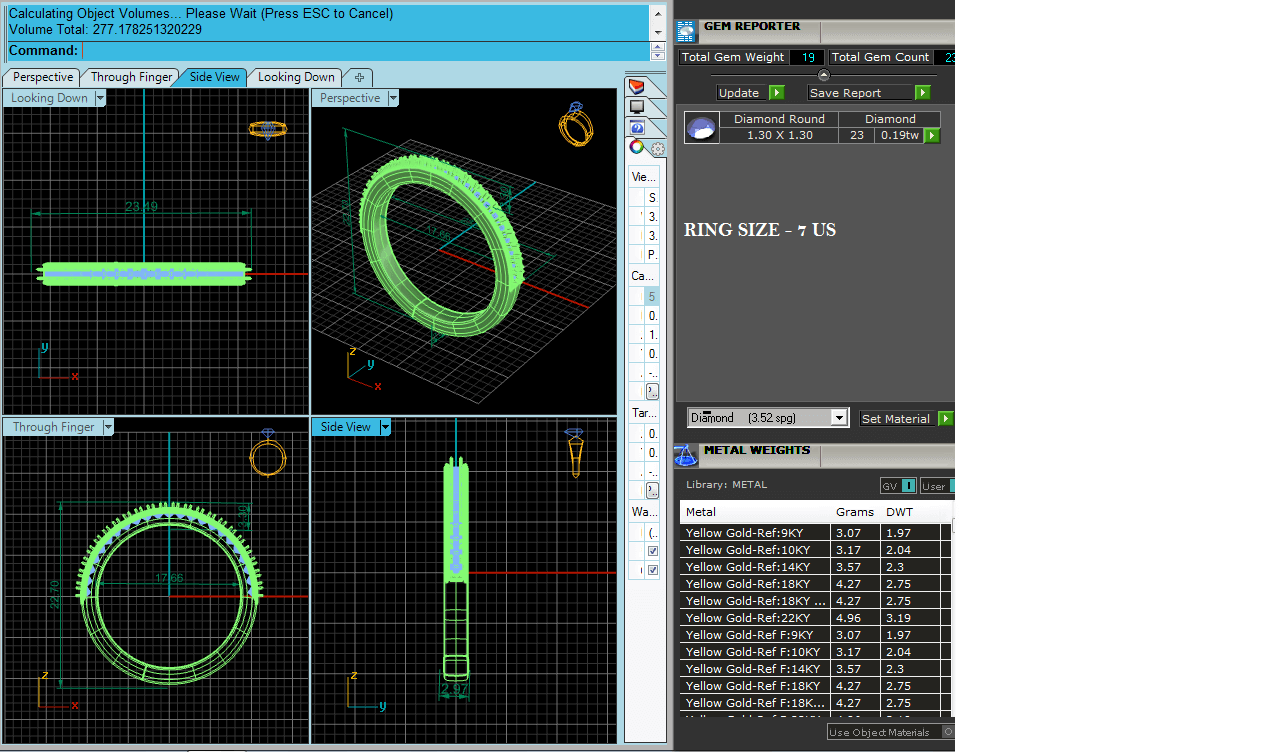Click the green arrow beside Set Material
The image size is (1274, 752).
(946, 419)
